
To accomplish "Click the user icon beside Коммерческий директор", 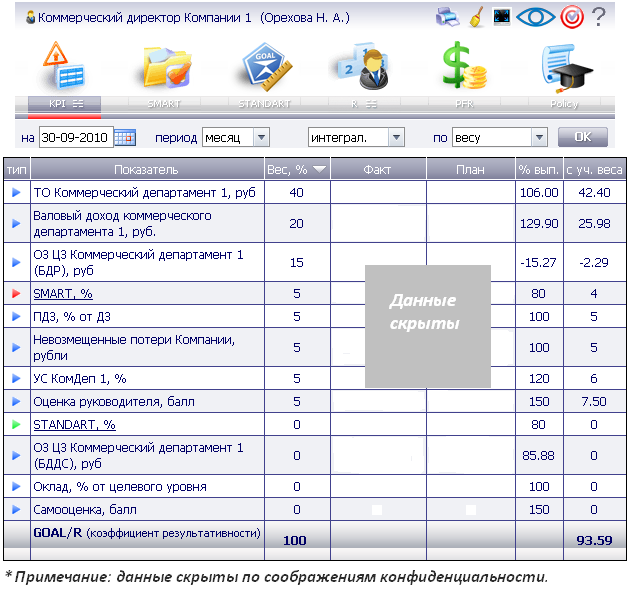I will point(30,17).
